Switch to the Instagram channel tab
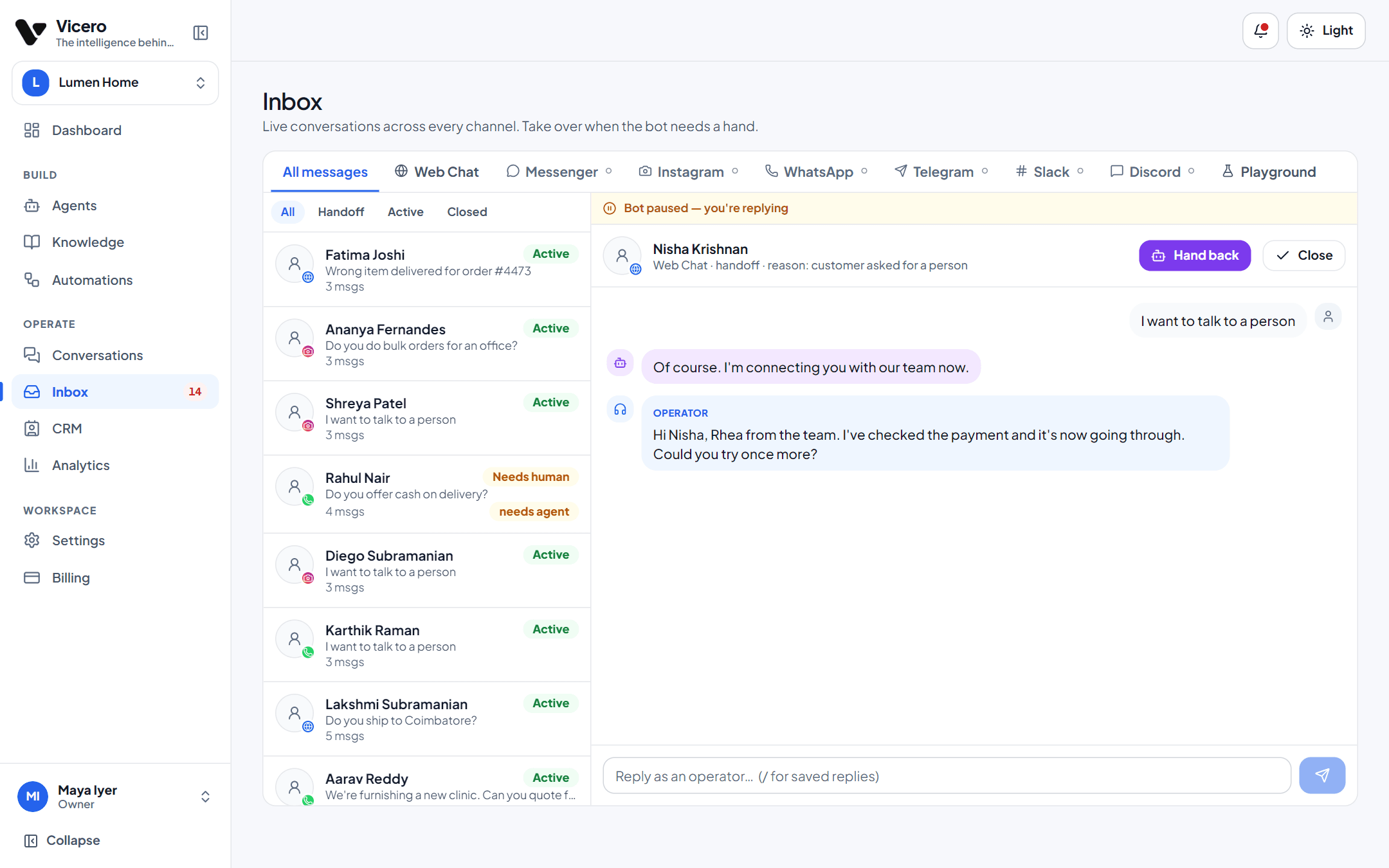The image size is (1389, 868). click(688, 172)
